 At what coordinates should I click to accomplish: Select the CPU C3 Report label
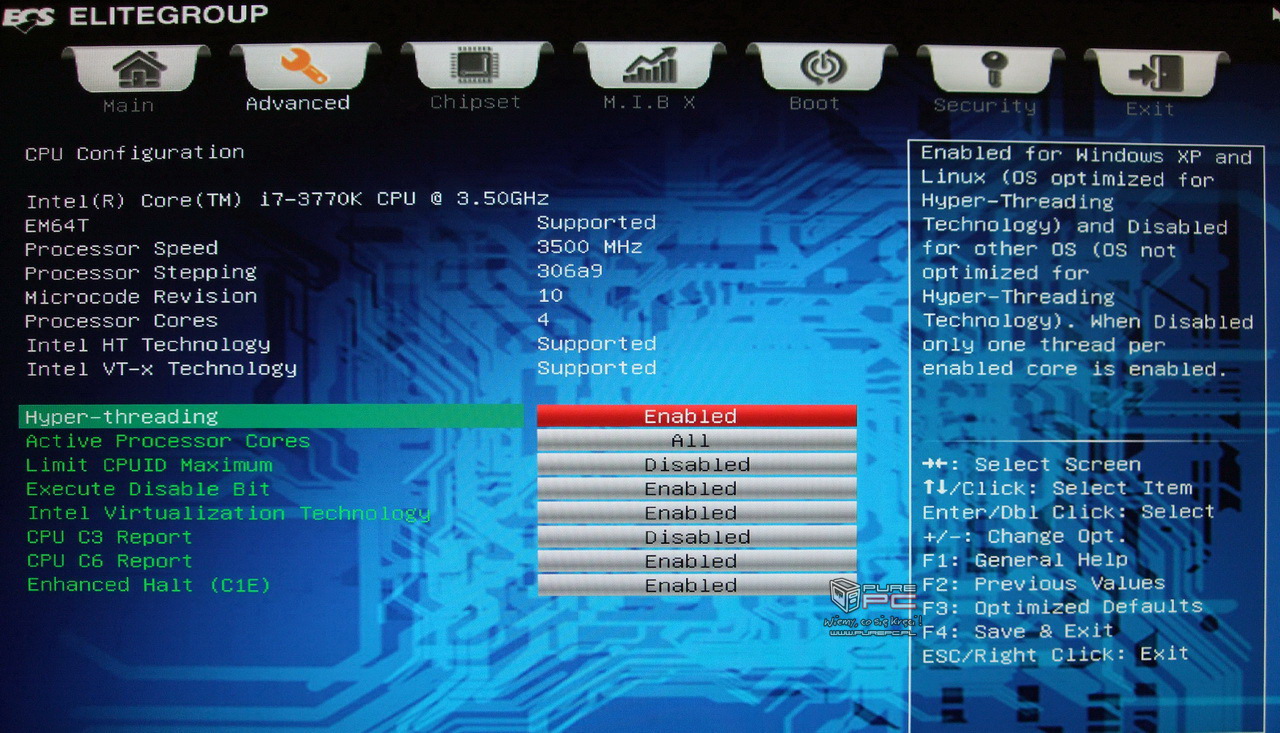click(x=109, y=537)
